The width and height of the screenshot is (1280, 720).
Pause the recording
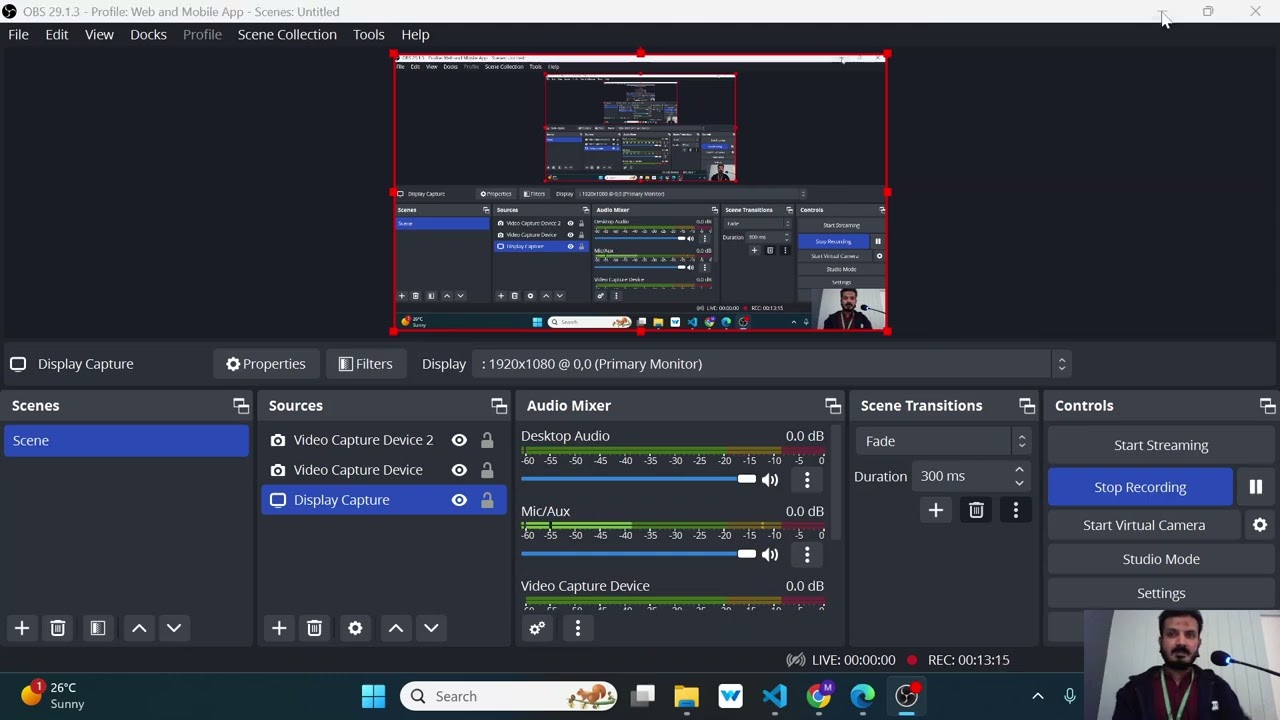click(x=1256, y=487)
